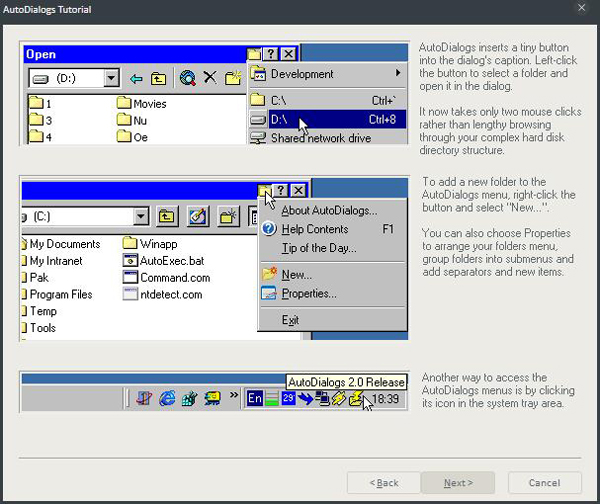Select the AutoExec.bat file
This screenshot has height=504, width=600.
click(x=163, y=261)
